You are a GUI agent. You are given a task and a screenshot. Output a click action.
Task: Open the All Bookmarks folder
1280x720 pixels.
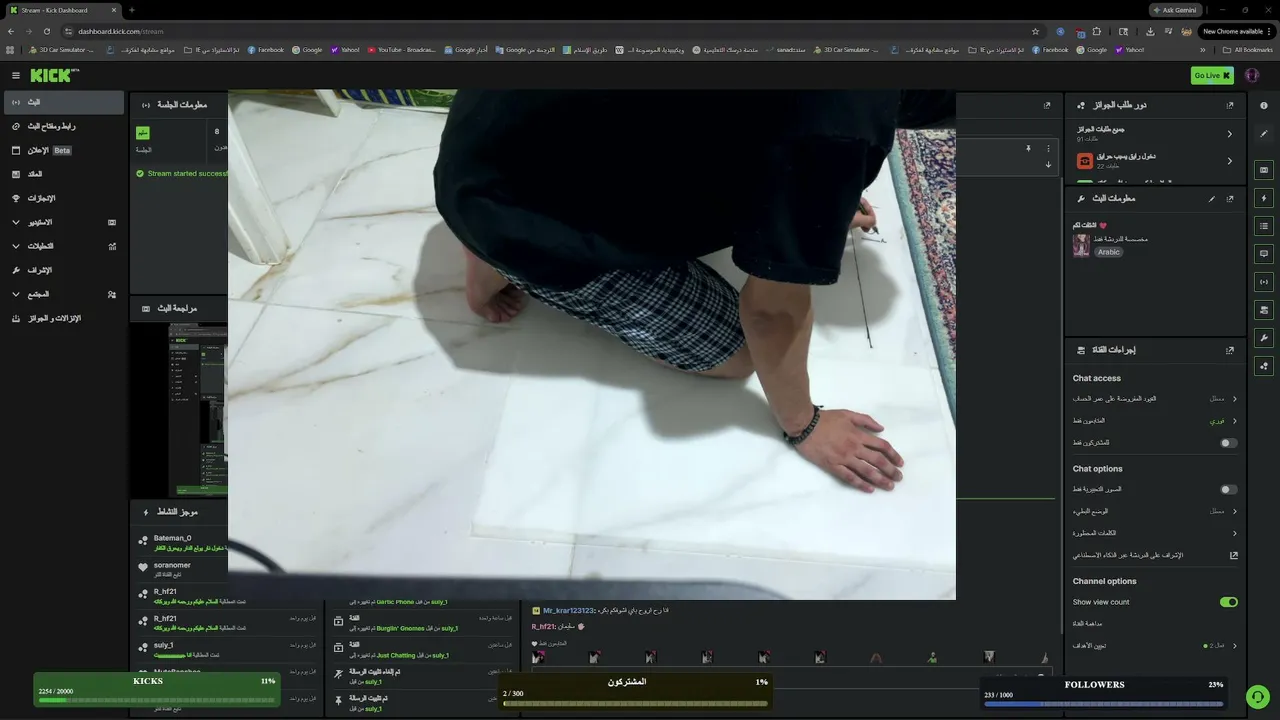[x=1248, y=49]
